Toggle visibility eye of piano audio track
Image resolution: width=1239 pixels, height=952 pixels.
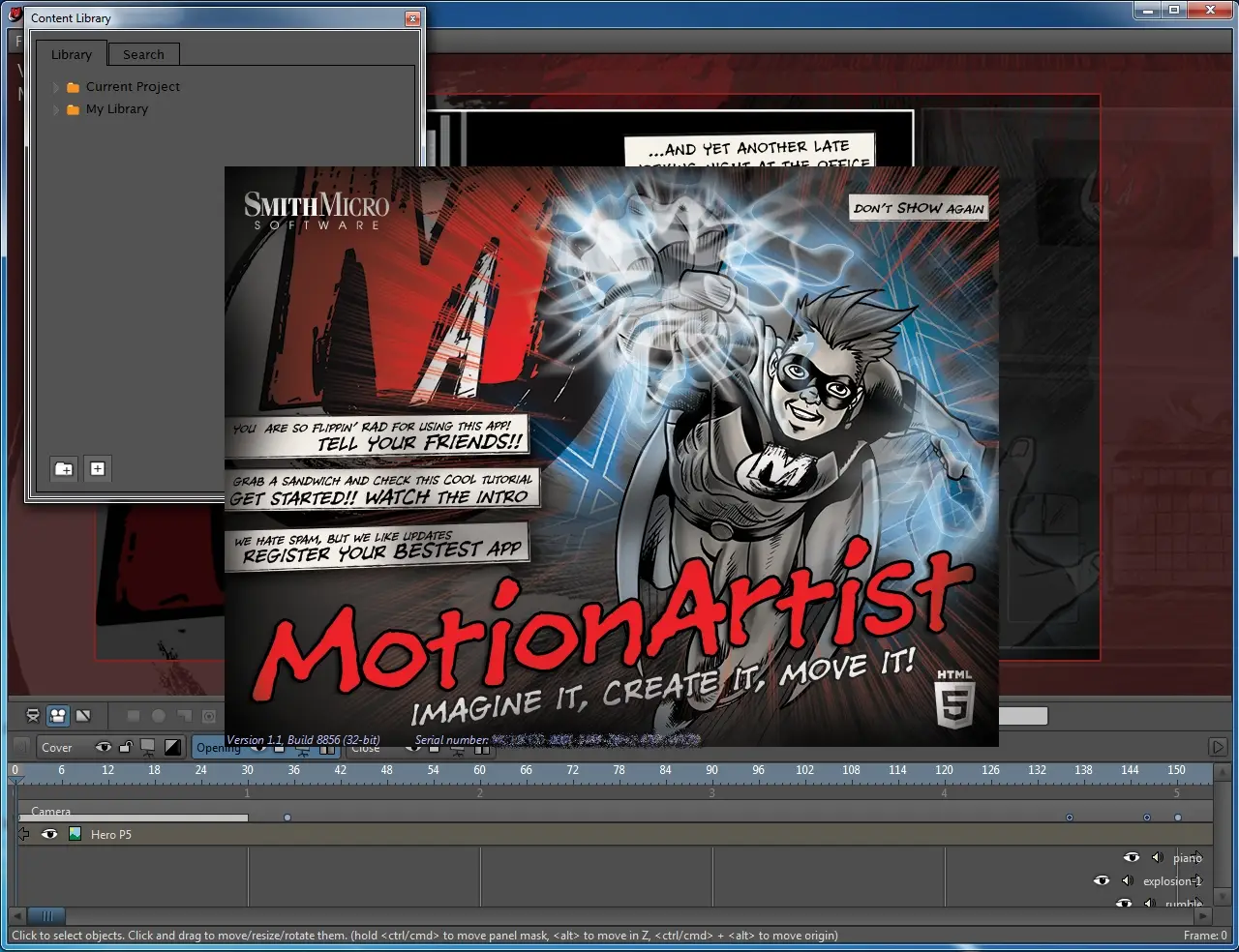click(x=1131, y=857)
